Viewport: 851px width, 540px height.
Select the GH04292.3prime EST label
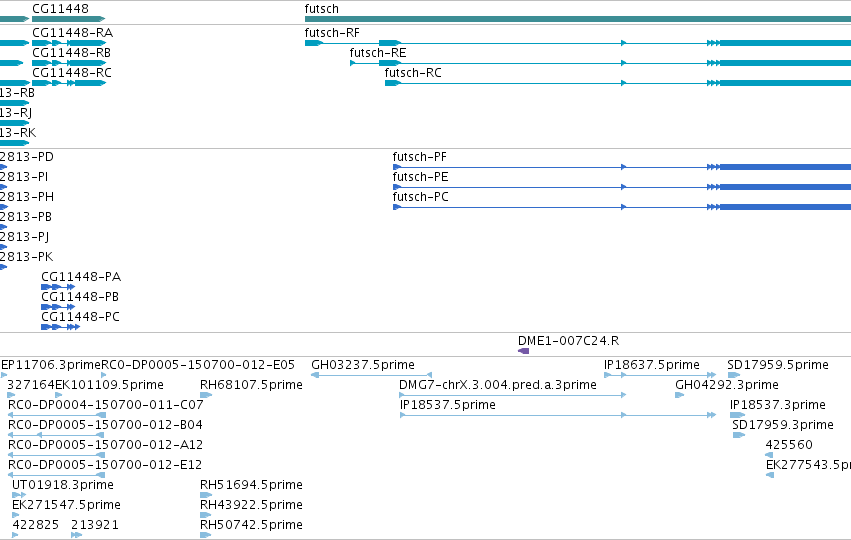pyautogui.click(x=727, y=385)
